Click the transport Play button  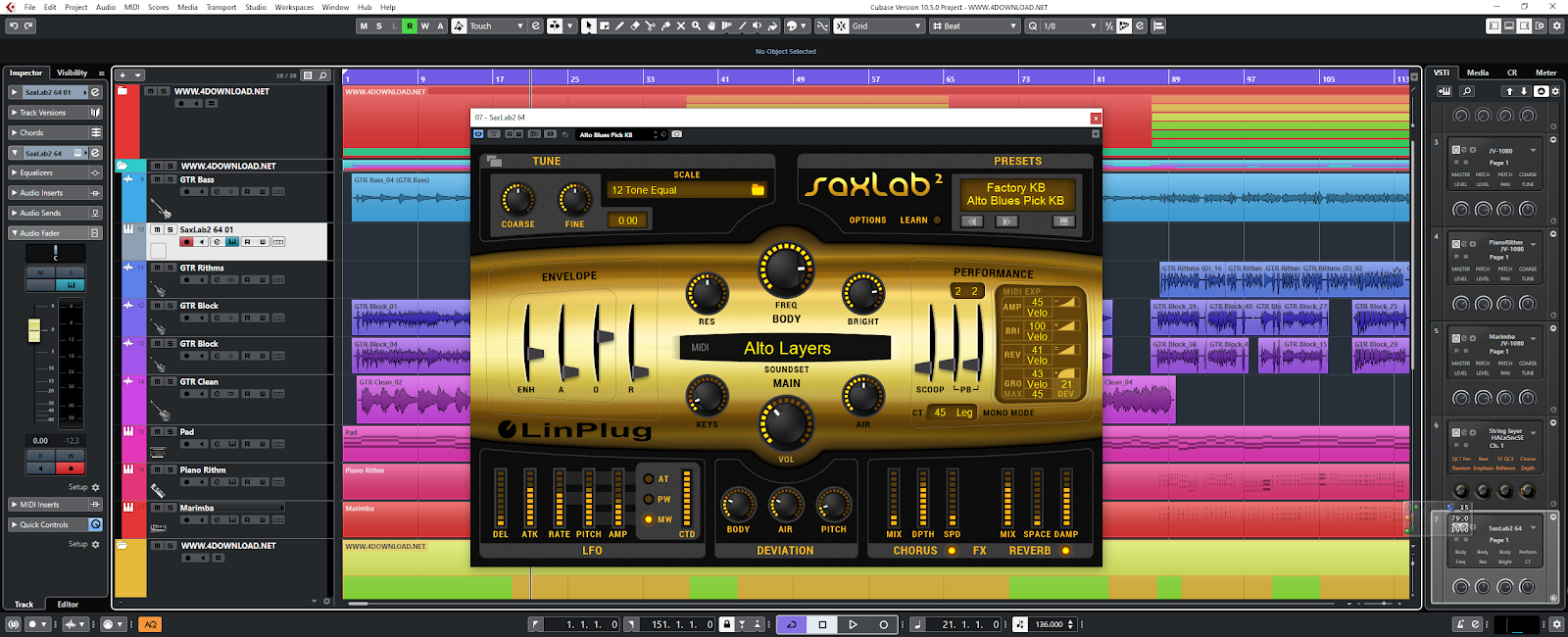click(853, 624)
